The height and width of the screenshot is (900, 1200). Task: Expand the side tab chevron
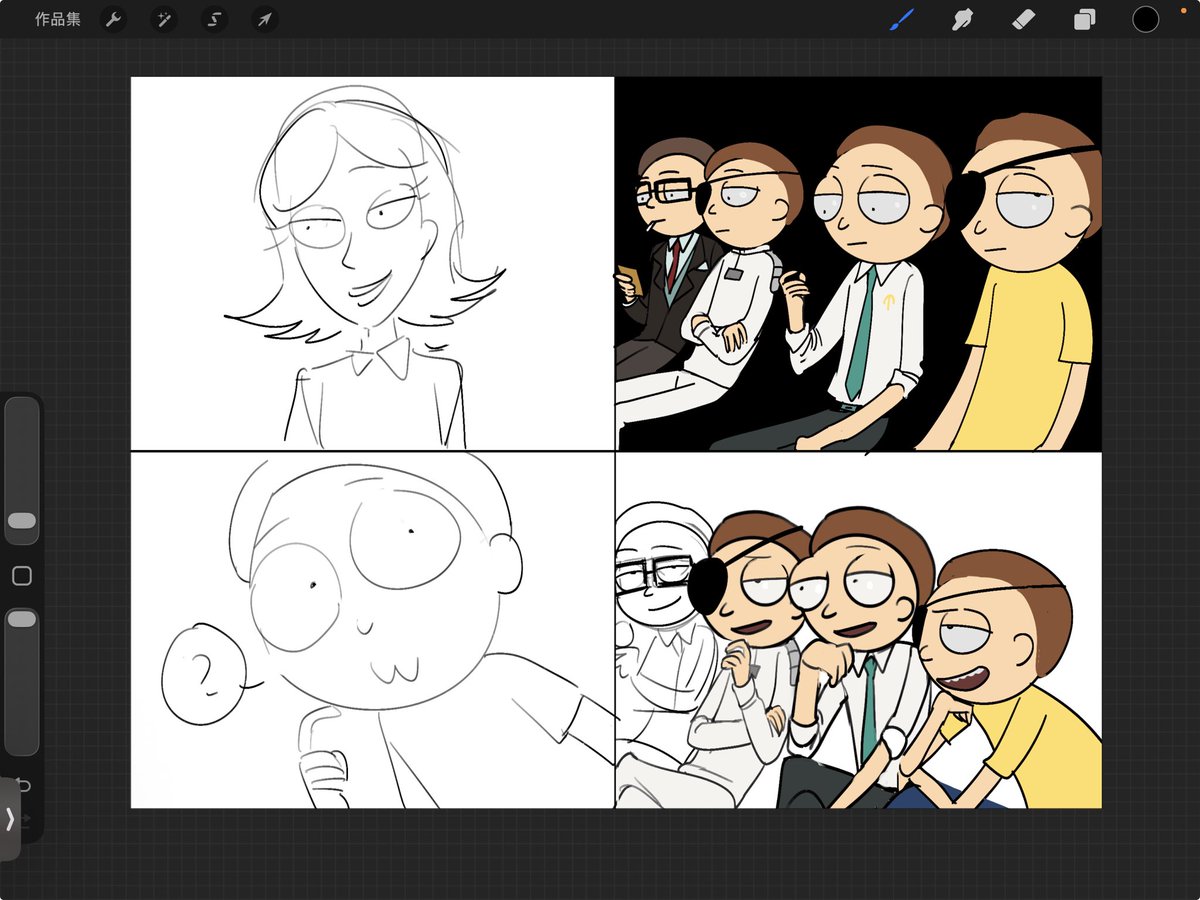10,819
